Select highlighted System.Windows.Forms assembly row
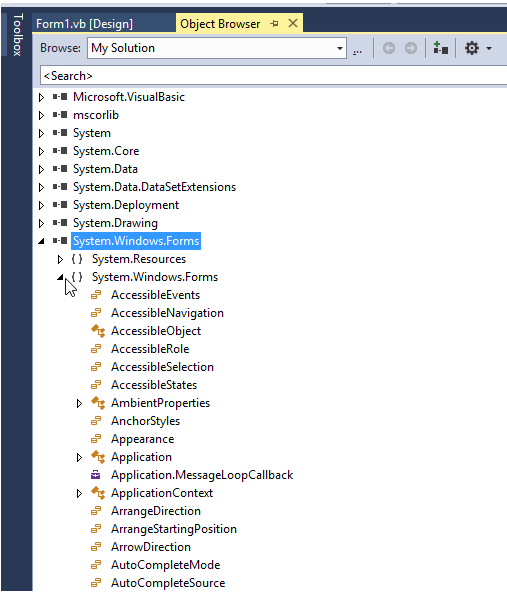Image resolution: width=507 pixels, height=593 pixels. [x=136, y=241]
